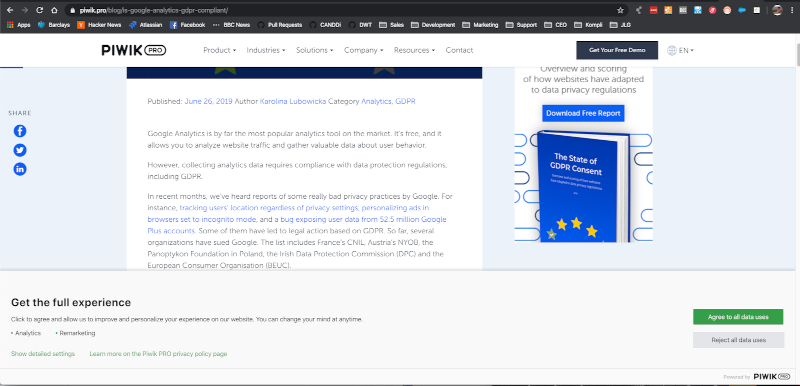Open the Industries navigation dropdown
Image resolution: width=800 pixels, height=386 pixels.
tap(266, 50)
